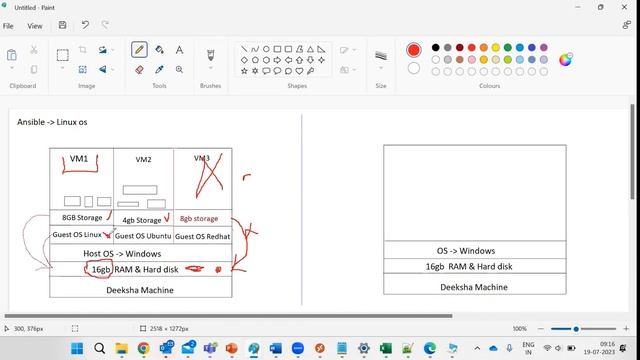Screen dimensions: 640x360
Task: Select the Heart shape
Action: pos(299,71)
